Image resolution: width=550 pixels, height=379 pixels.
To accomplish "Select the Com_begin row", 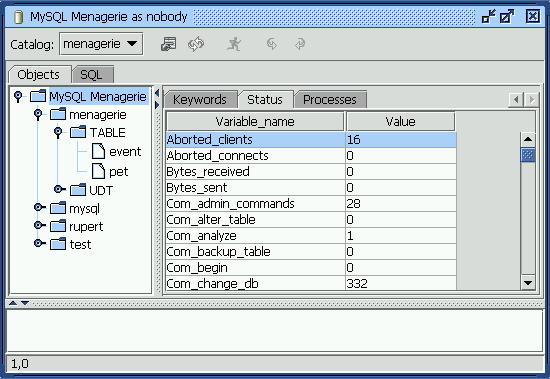I will (x=311, y=268).
